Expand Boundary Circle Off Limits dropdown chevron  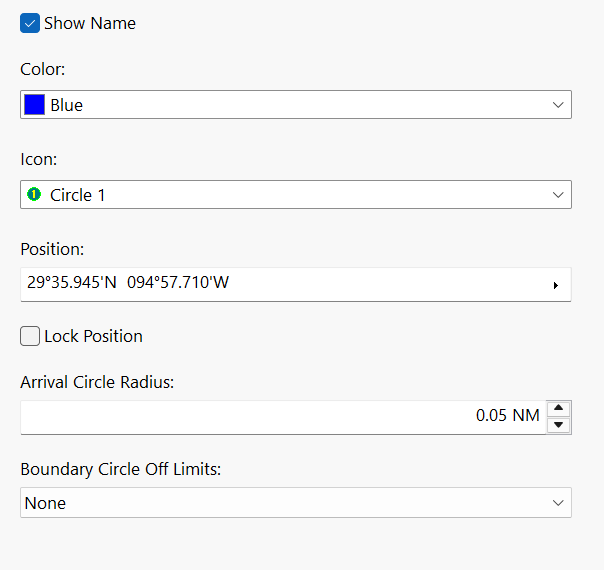pyautogui.click(x=558, y=503)
